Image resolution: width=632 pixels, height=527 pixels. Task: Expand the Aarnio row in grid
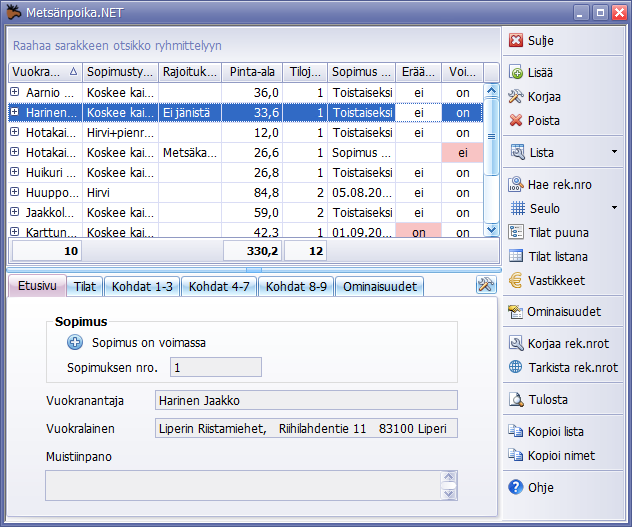tap(15, 93)
